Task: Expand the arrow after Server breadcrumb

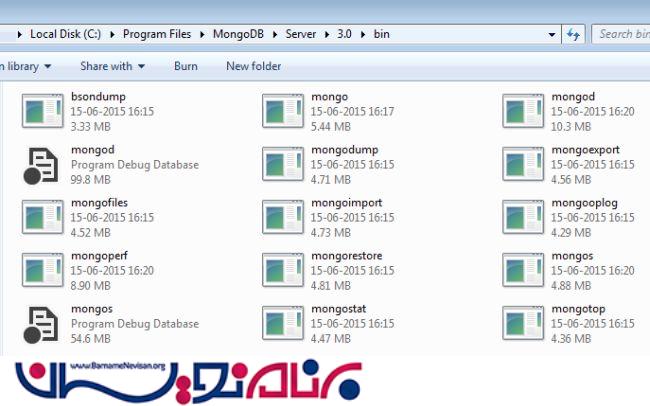Action: pyautogui.click(x=327, y=34)
